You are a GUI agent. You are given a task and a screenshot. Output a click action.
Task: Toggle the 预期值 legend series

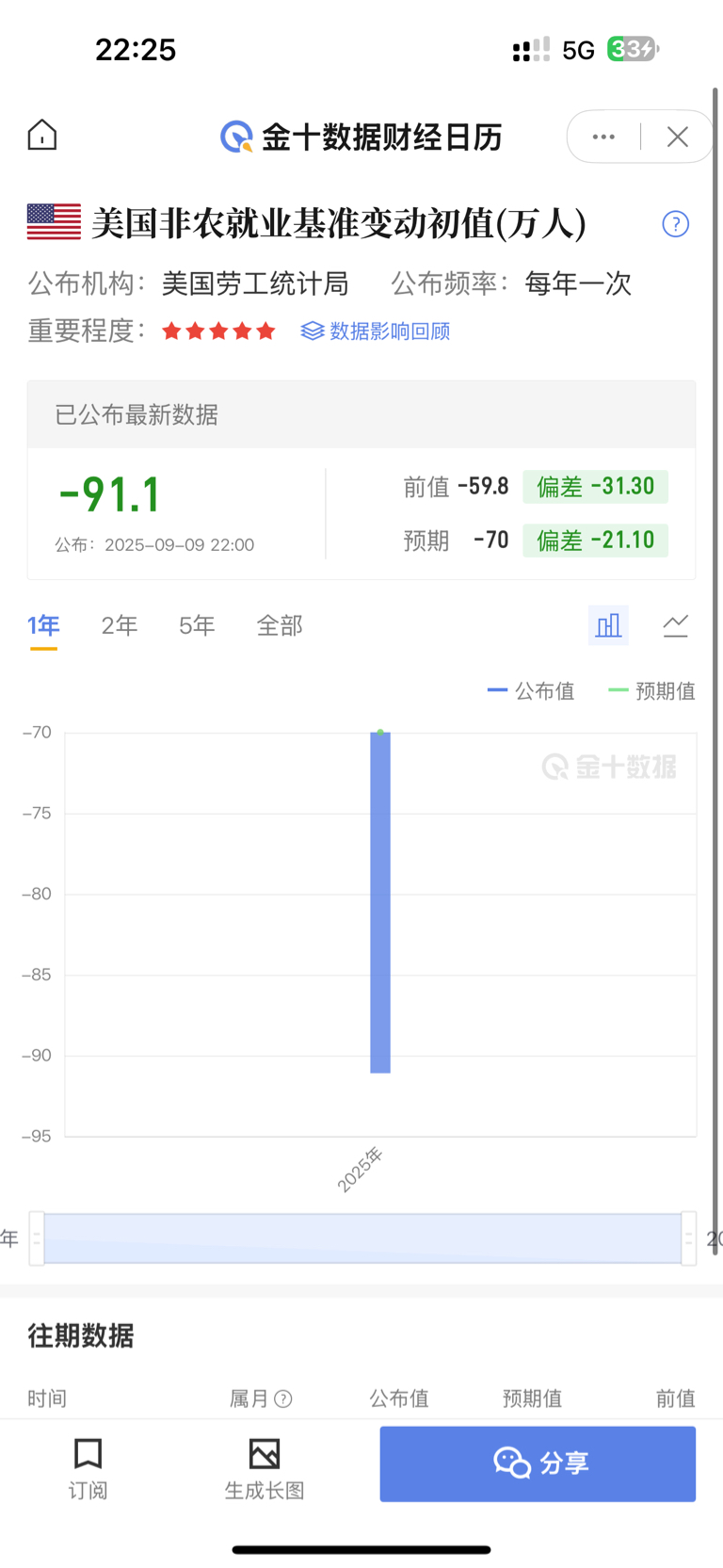pos(651,691)
